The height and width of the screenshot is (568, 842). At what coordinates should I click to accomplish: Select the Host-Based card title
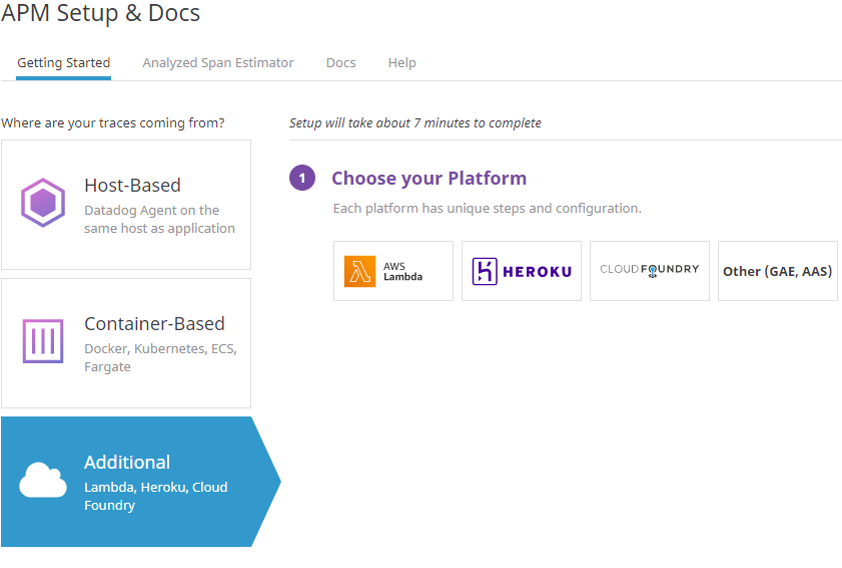132,185
